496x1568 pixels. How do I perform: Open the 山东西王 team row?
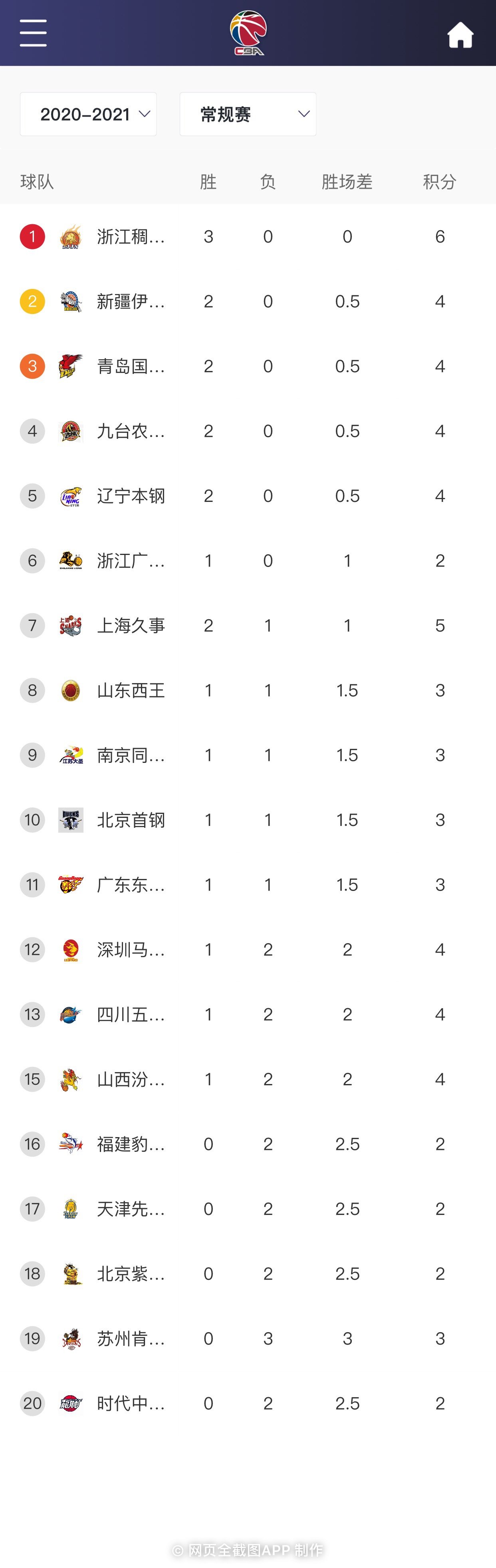pyautogui.click(x=248, y=690)
